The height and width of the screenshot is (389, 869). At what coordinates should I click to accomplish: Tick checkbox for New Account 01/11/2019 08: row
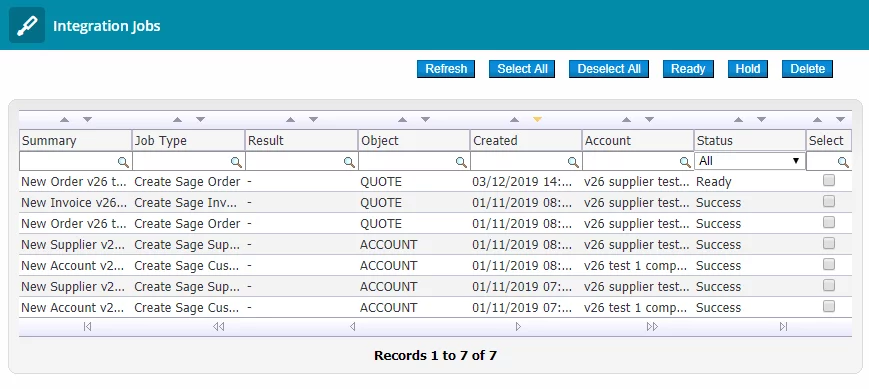pyautogui.click(x=829, y=264)
